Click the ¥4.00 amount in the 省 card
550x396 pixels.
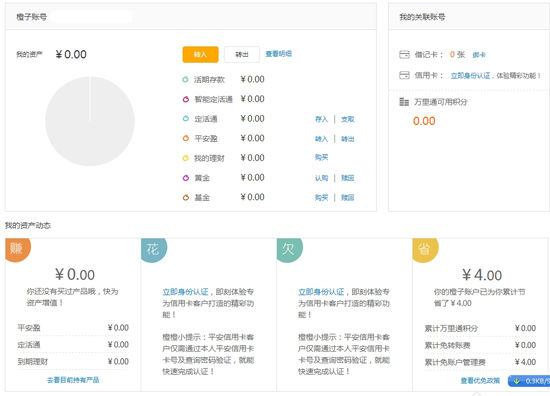pos(482,275)
